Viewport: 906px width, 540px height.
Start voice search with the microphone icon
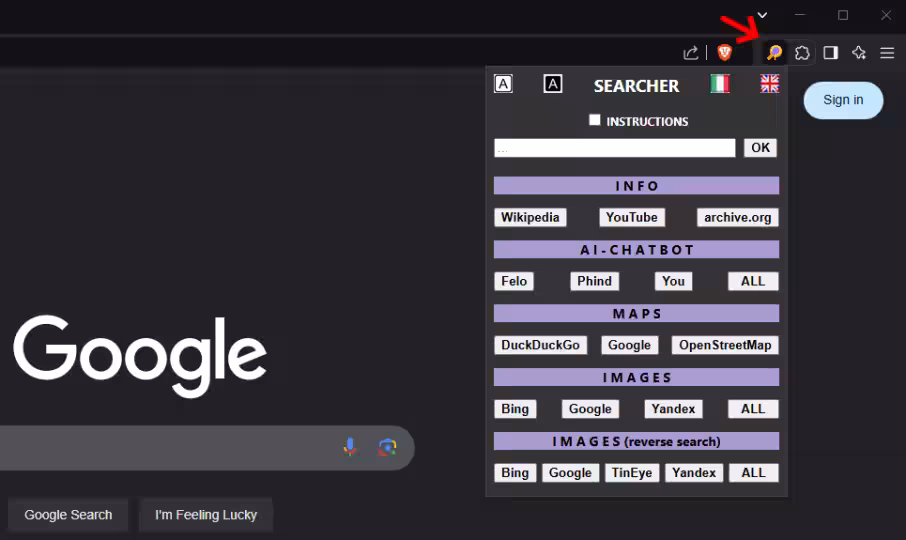point(349,447)
